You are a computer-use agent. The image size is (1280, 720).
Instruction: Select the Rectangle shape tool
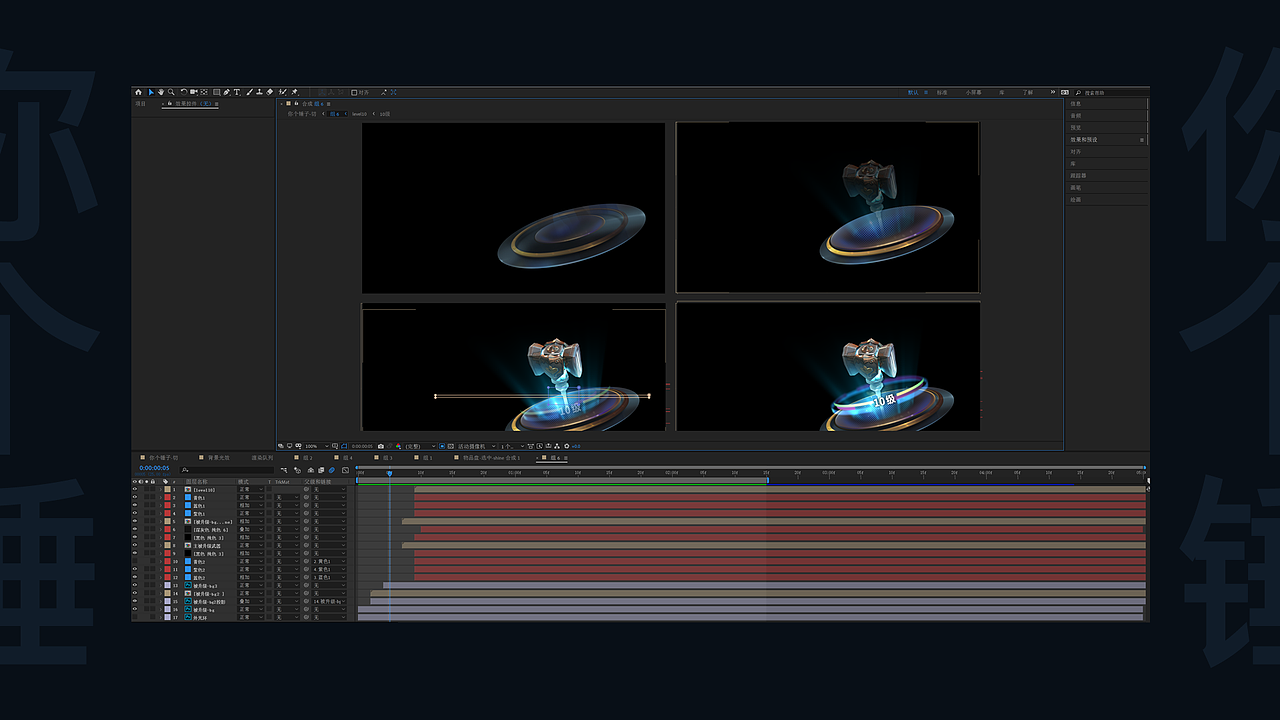[x=217, y=92]
